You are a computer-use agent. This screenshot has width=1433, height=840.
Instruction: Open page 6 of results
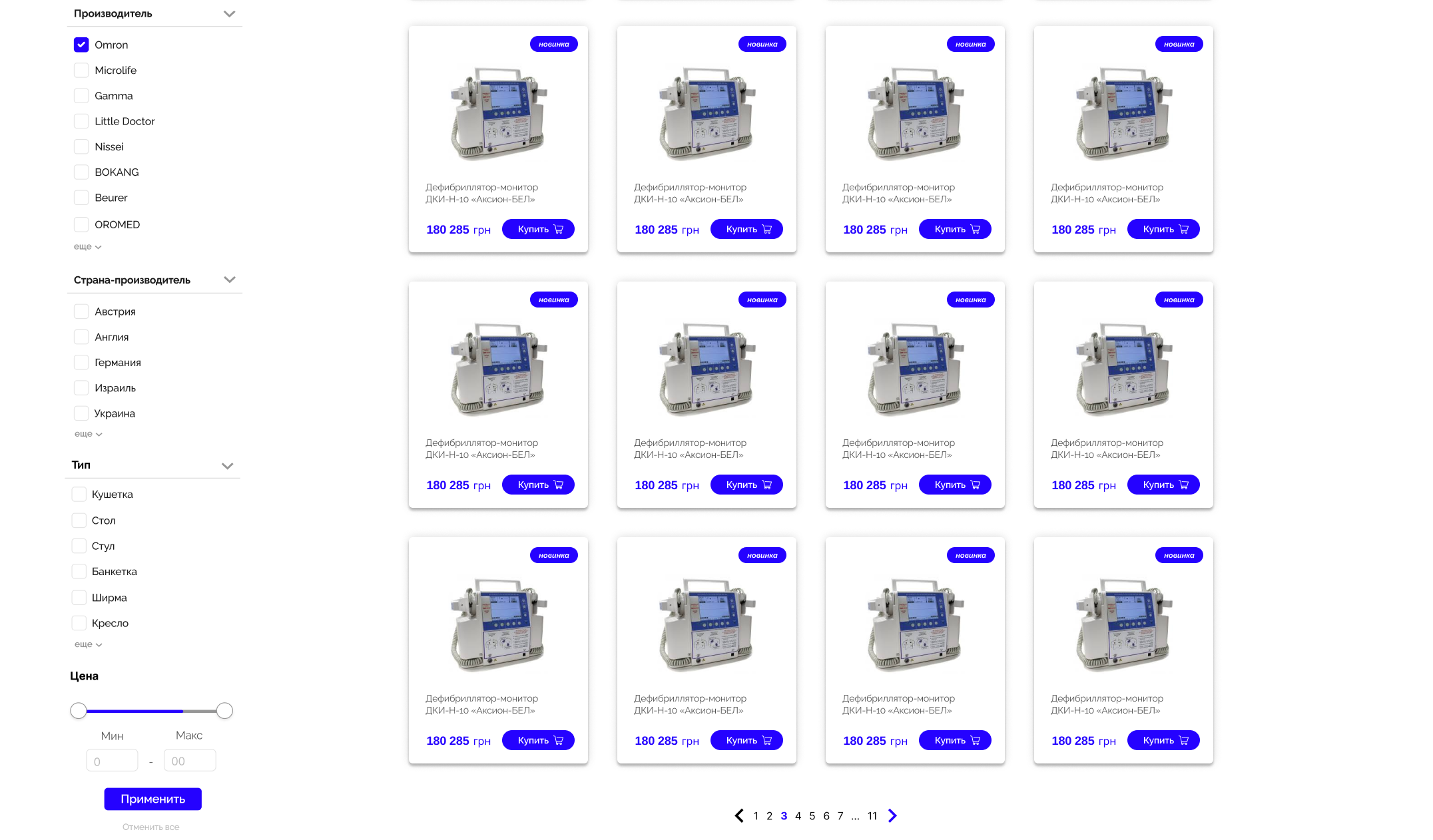click(x=826, y=815)
